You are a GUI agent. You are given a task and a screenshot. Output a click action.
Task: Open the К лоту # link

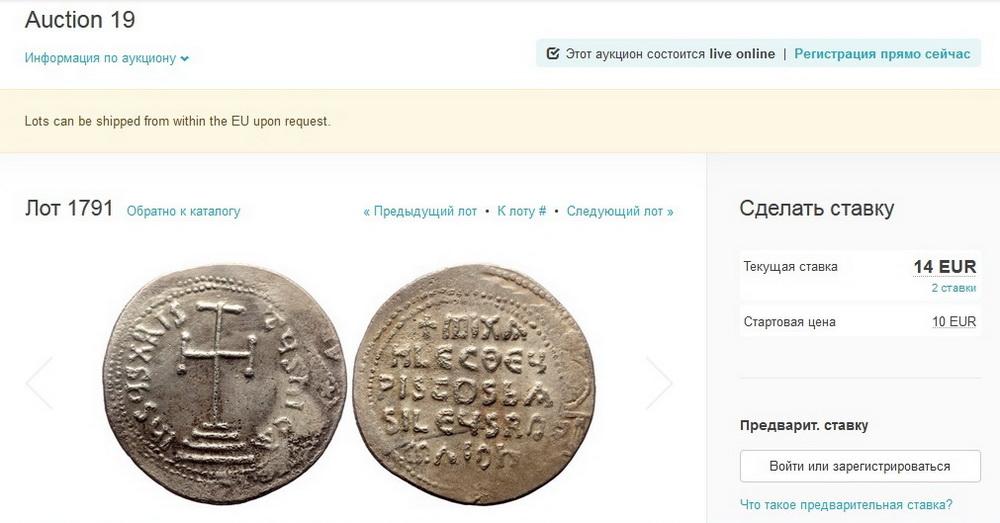[x=522, y=211]
